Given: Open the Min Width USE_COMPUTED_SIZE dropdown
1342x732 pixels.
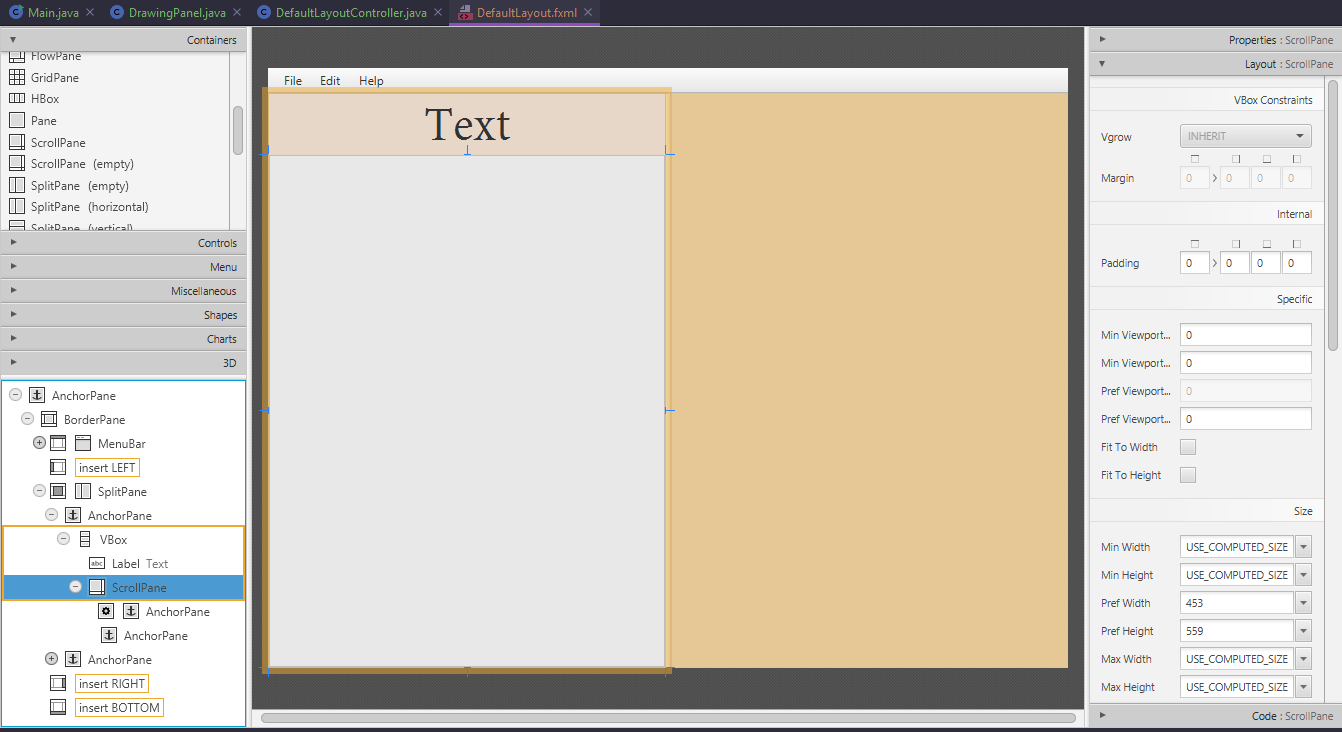Looking at the screenshot, I should point(1303,546).
